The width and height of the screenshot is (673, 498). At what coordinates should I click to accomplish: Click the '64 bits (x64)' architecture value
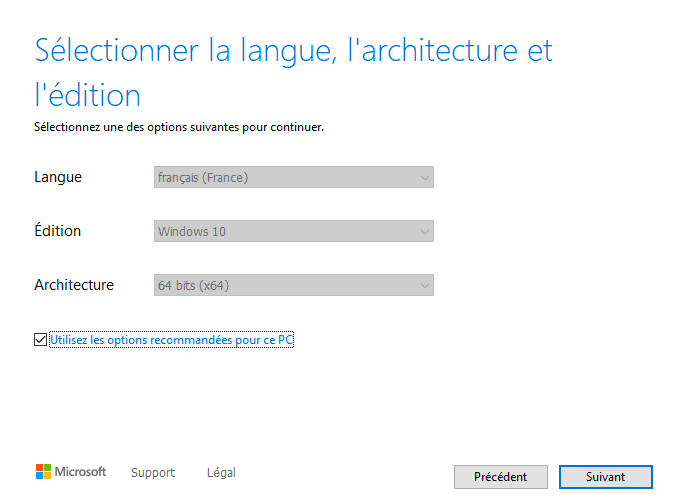click(x=193, y=286)
